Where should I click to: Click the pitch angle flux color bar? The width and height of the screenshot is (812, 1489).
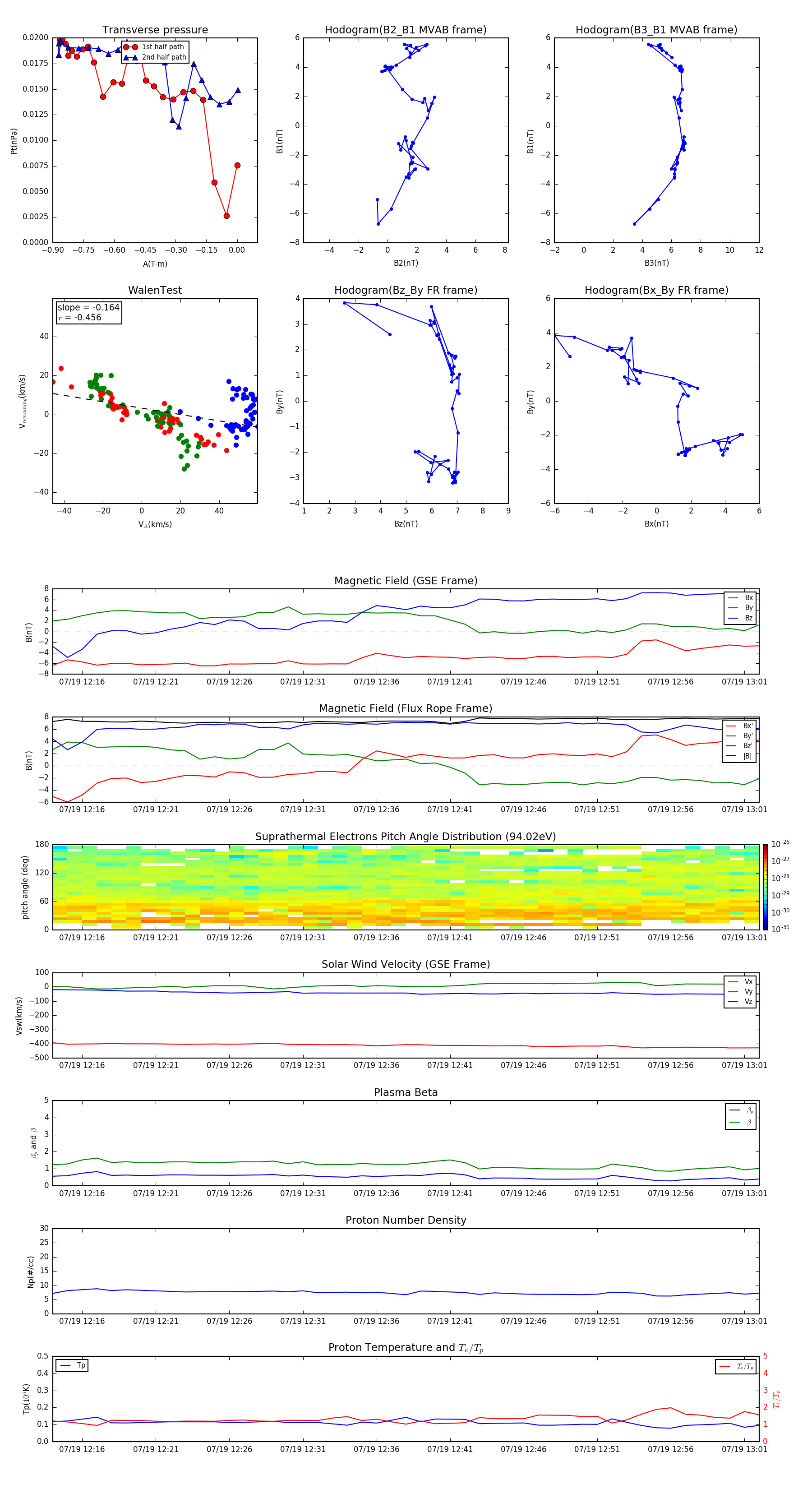click(765, 887)
